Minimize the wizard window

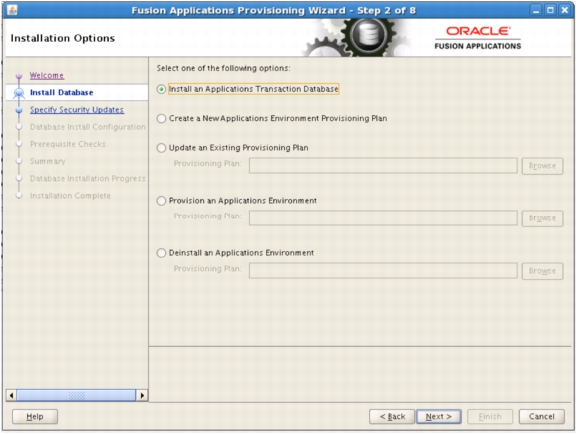point(536,10)
